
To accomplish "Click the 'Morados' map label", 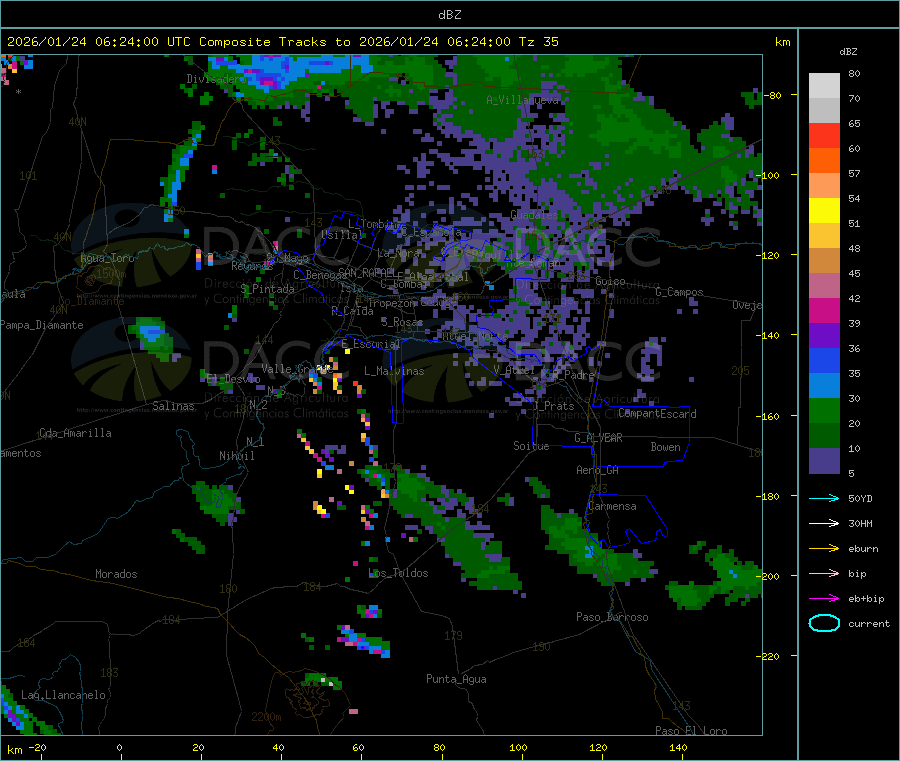I will 116,574.
